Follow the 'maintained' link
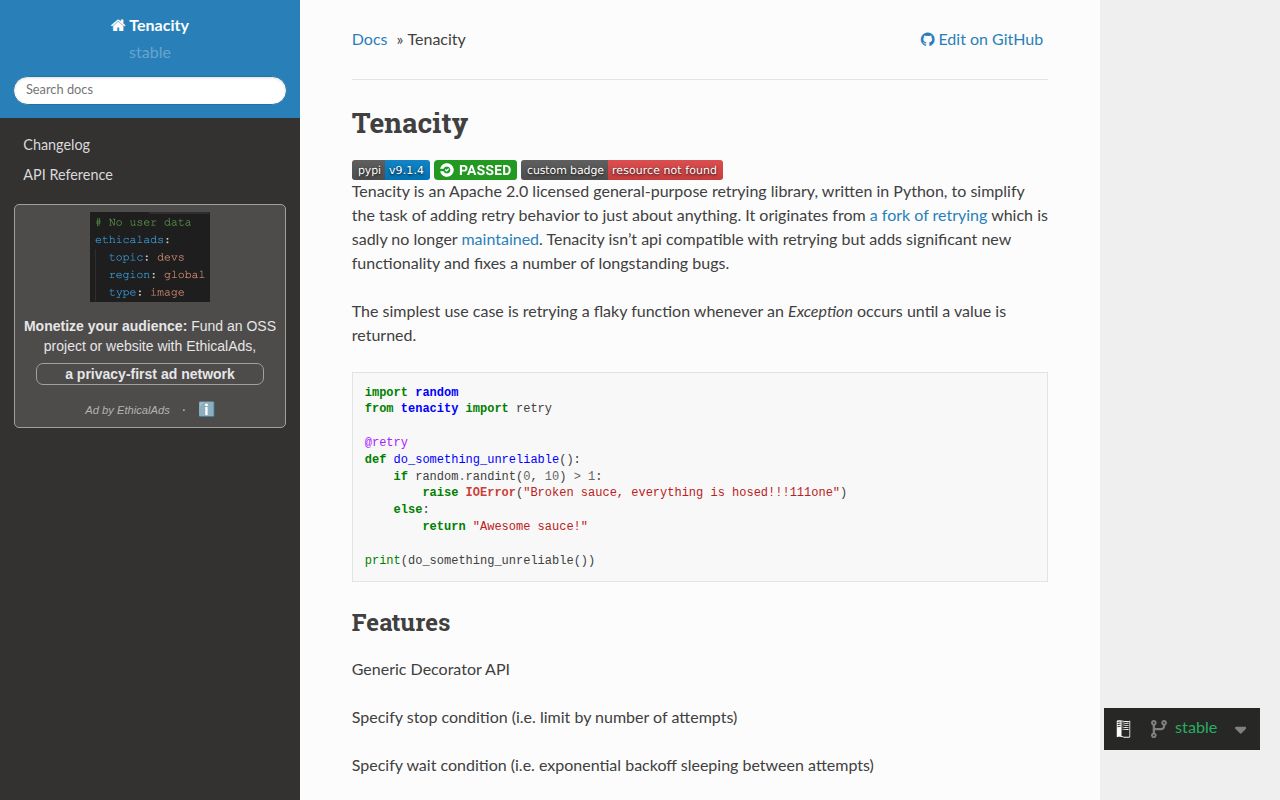 click(x=500, y=240)
